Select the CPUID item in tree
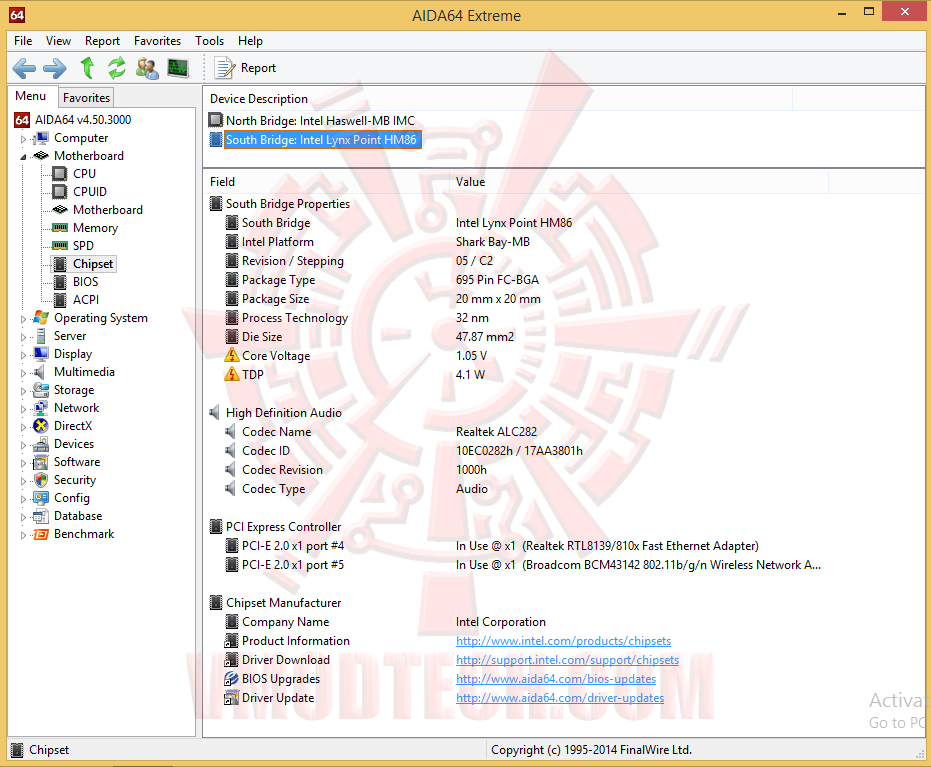 [90, 192]
